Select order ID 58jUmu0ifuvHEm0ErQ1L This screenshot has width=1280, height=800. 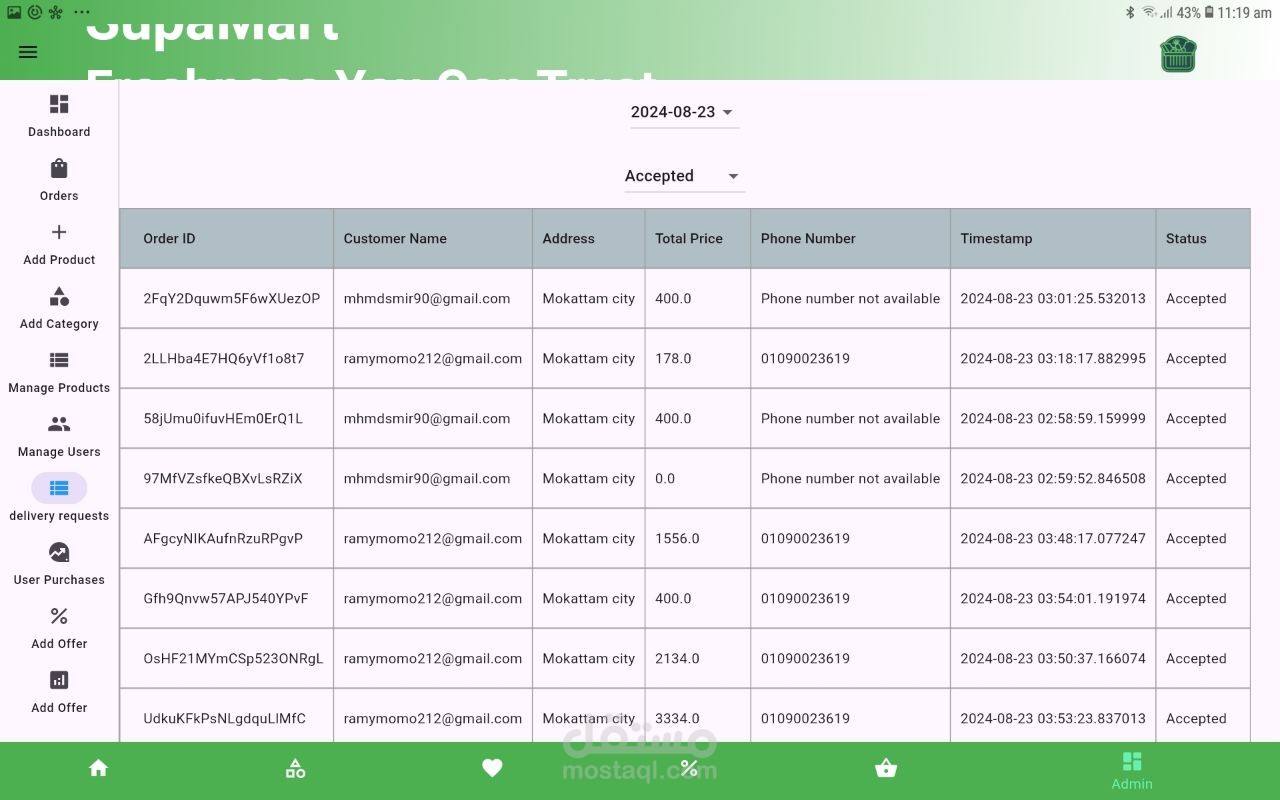[223, 418]
